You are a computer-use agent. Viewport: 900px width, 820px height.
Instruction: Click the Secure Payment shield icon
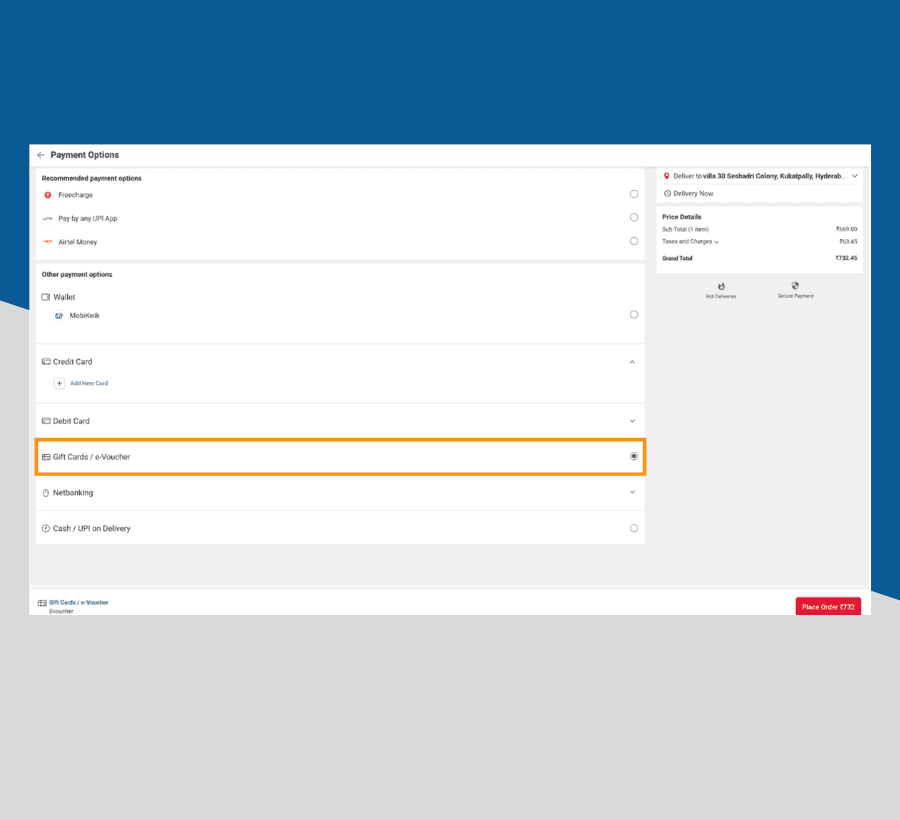(795, 286)
